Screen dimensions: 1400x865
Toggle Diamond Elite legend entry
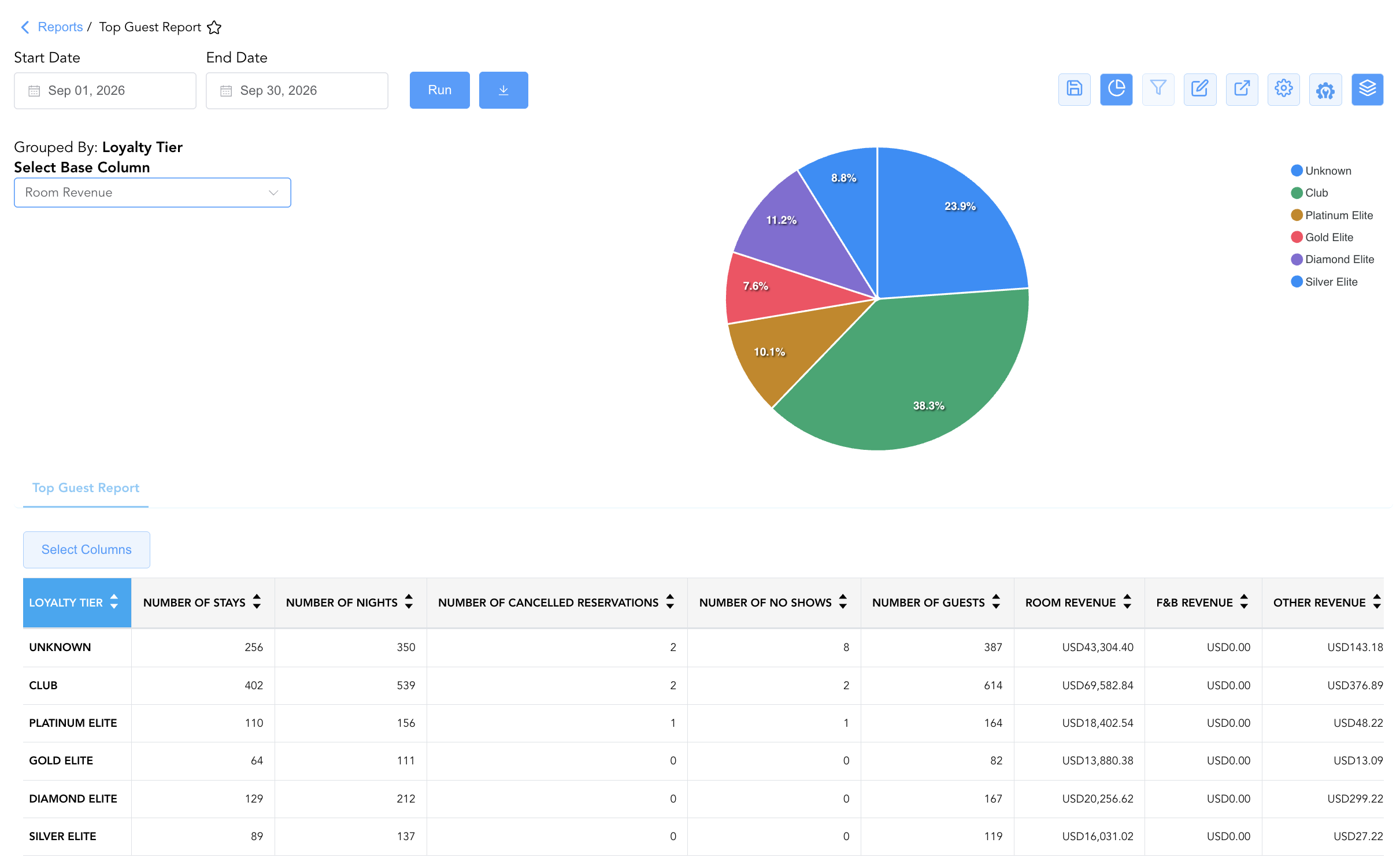[x=1332, y=260]
